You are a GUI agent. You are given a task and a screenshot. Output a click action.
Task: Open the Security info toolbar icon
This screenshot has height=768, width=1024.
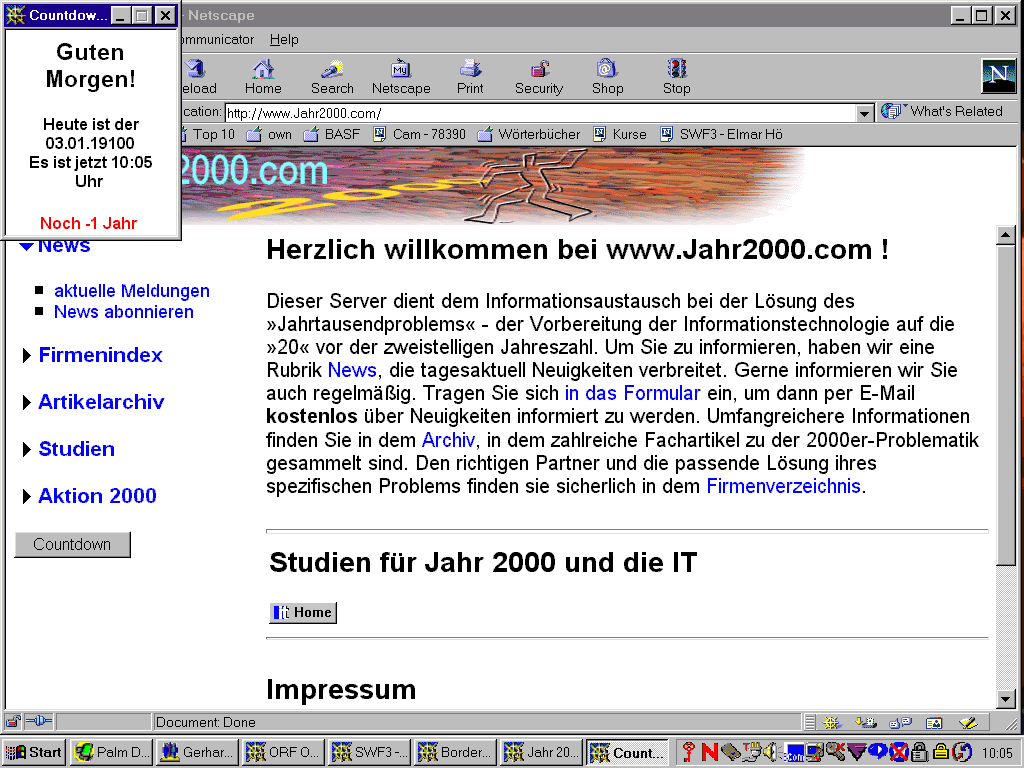539,76
